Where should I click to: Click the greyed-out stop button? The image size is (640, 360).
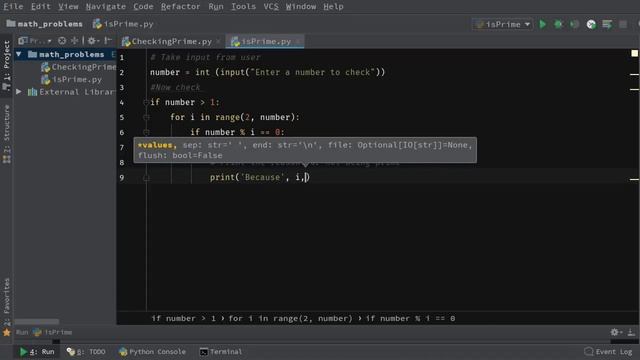click(x=623, y=24)
